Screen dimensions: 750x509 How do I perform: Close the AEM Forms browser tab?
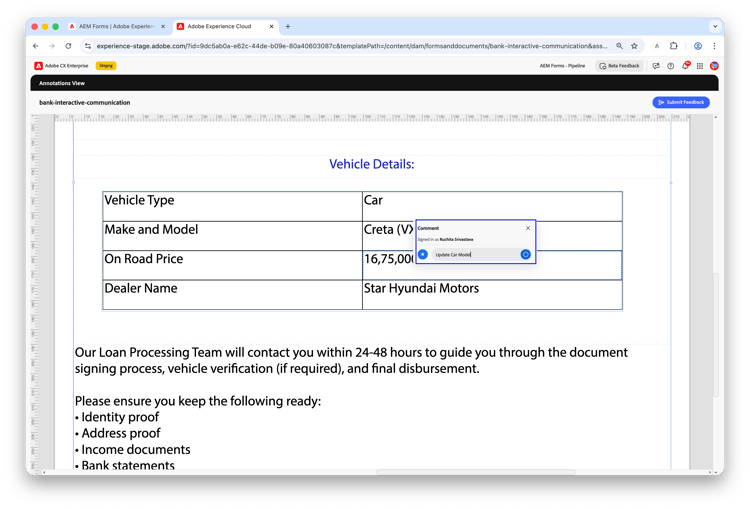pyautogui.click(x=163, y=27)
